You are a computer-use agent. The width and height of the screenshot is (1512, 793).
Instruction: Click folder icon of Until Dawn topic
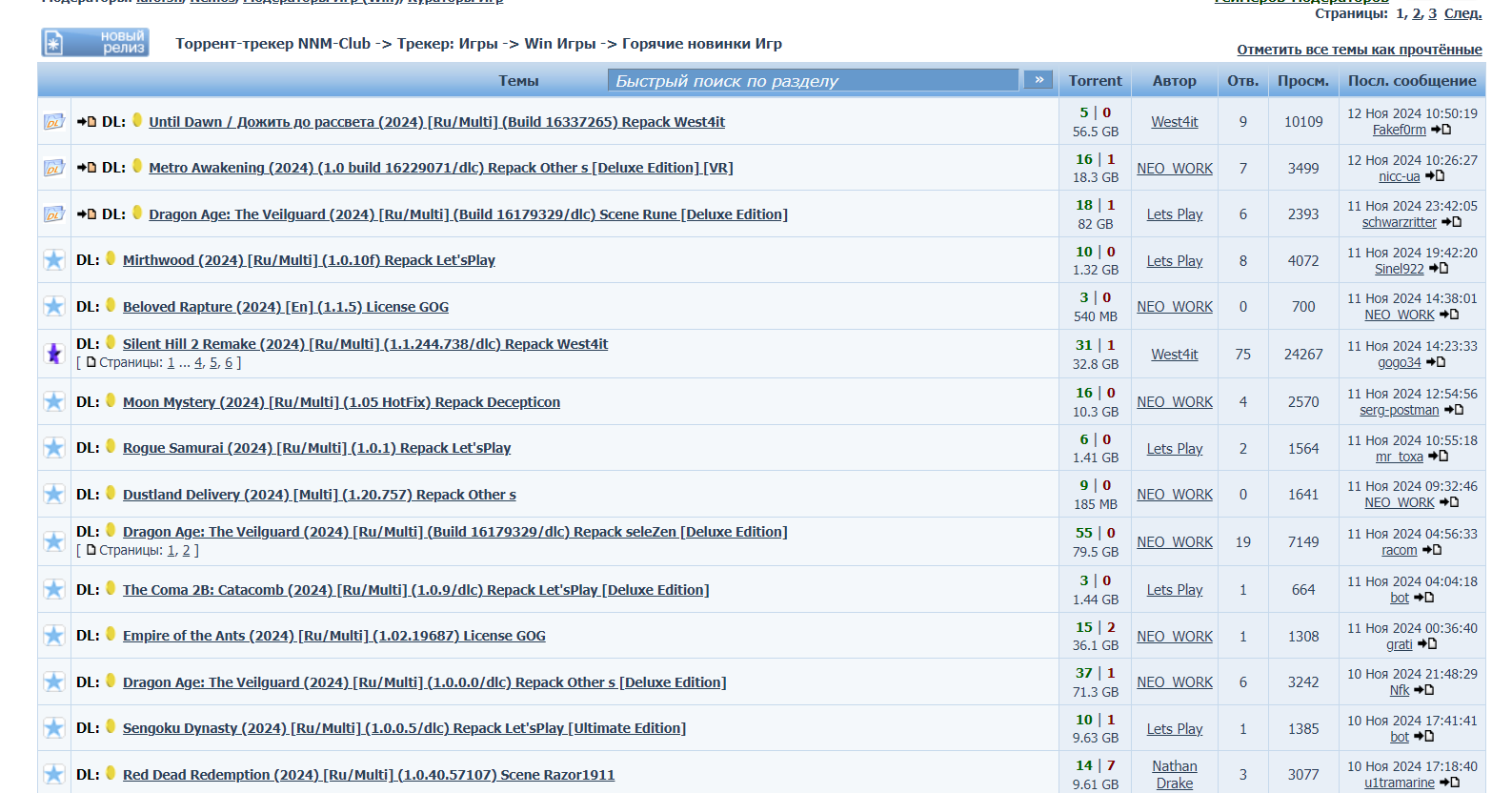coord(53,122)
